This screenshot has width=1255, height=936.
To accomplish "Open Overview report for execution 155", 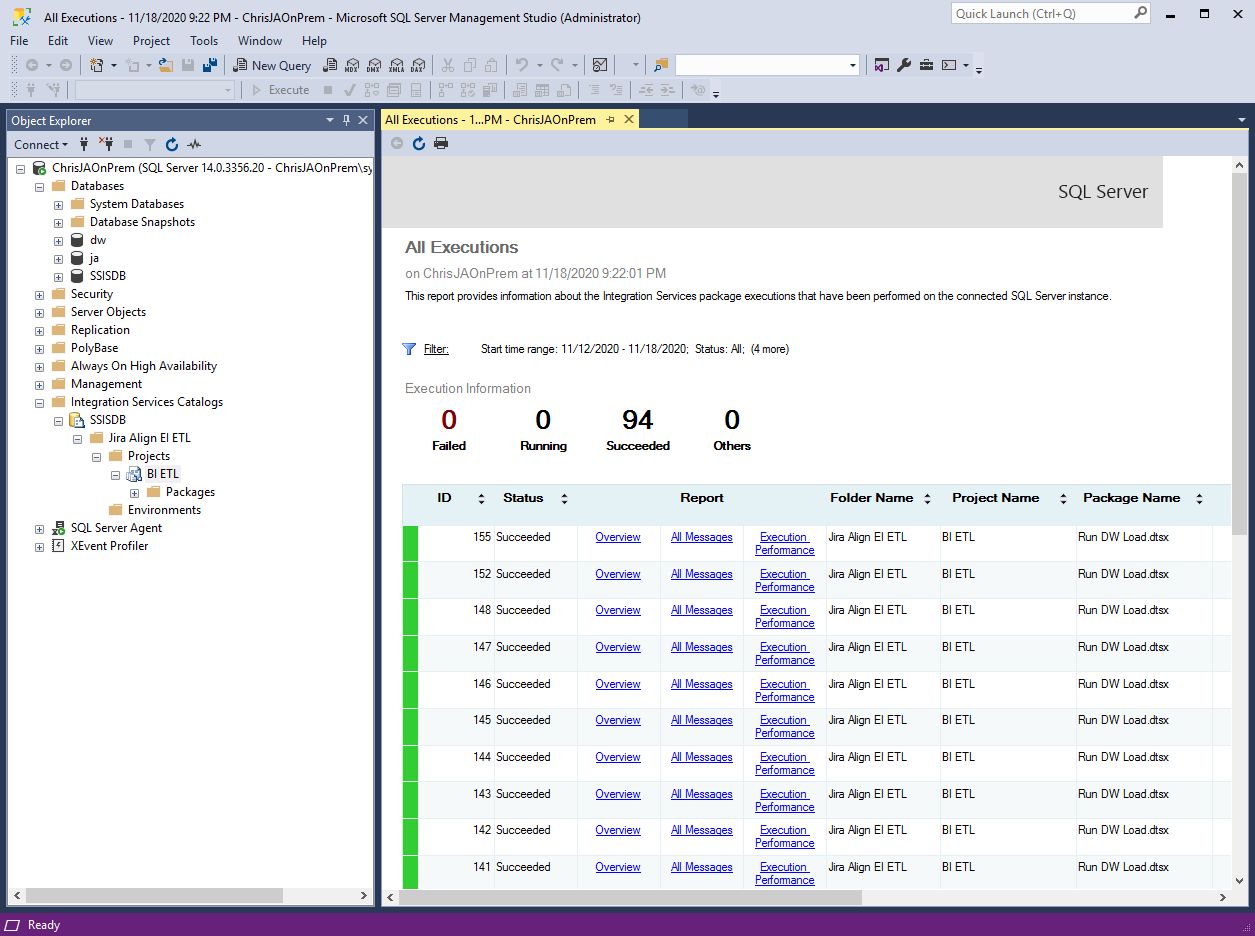I will [617, 537].
